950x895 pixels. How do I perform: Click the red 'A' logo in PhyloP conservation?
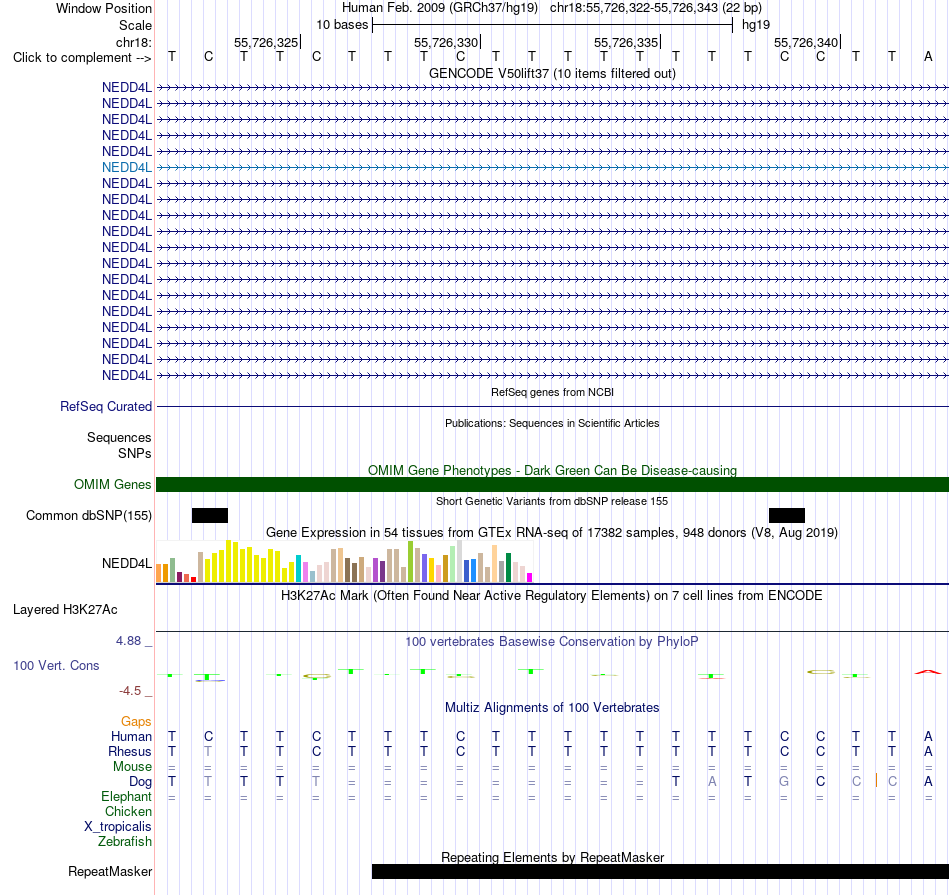pos(928,671)
